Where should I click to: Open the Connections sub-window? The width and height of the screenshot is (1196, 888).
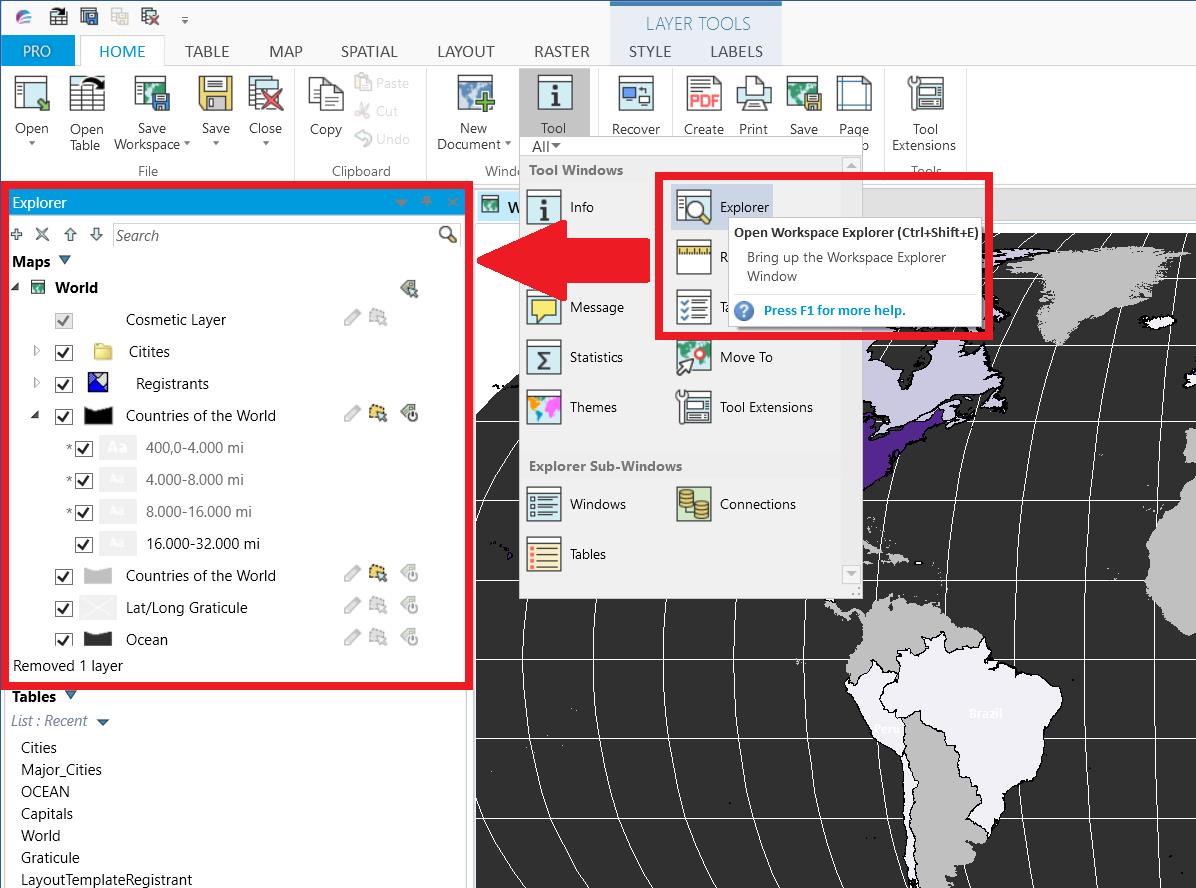coord(736,504)
